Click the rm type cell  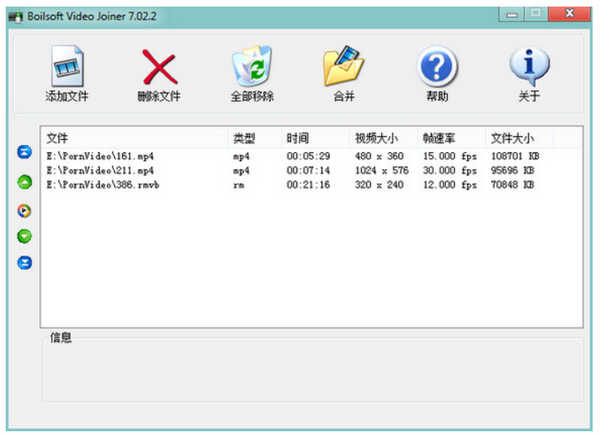(238, 185)
